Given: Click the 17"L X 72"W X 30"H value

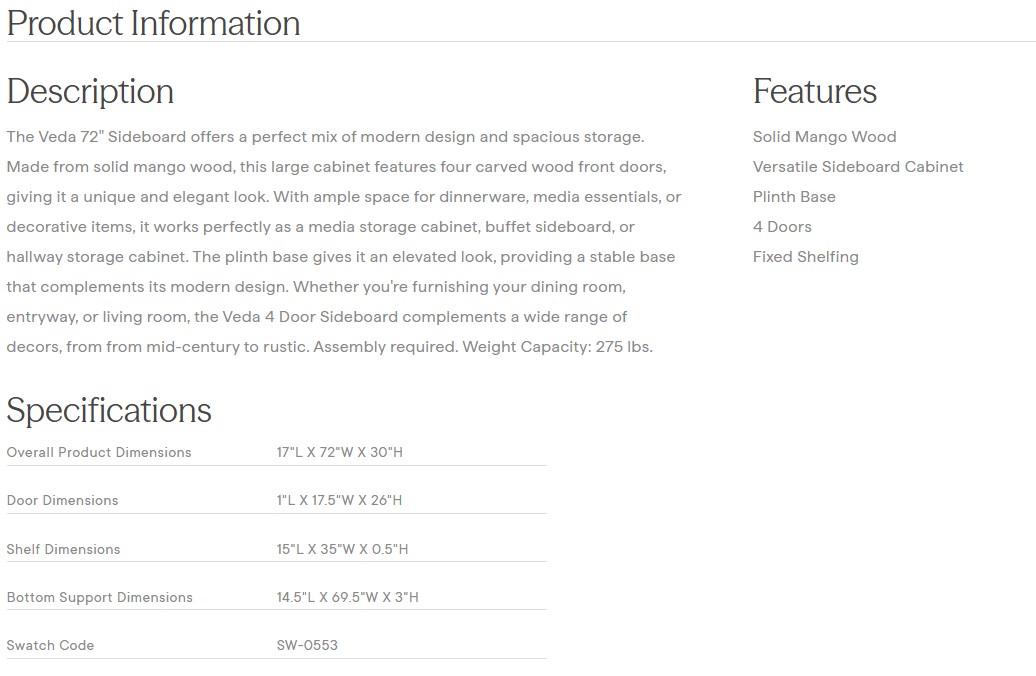Looking at the screenshot, I should pos(339,452).
